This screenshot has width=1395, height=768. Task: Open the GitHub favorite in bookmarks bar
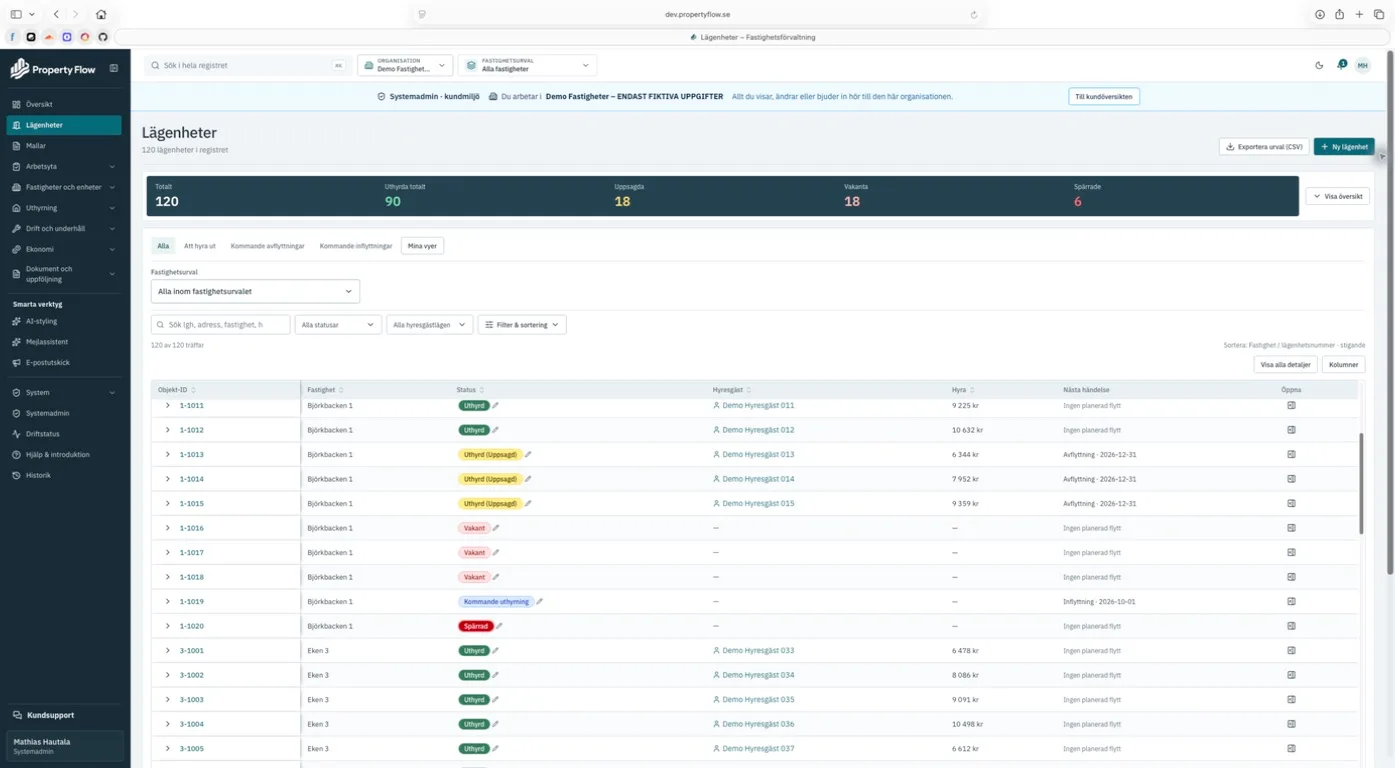click(x=103, y=37)
